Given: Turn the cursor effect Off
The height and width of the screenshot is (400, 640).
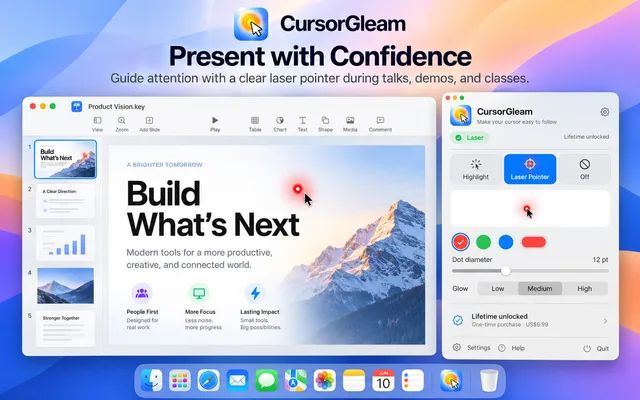Looking at the screenshot, I should 584,169.
